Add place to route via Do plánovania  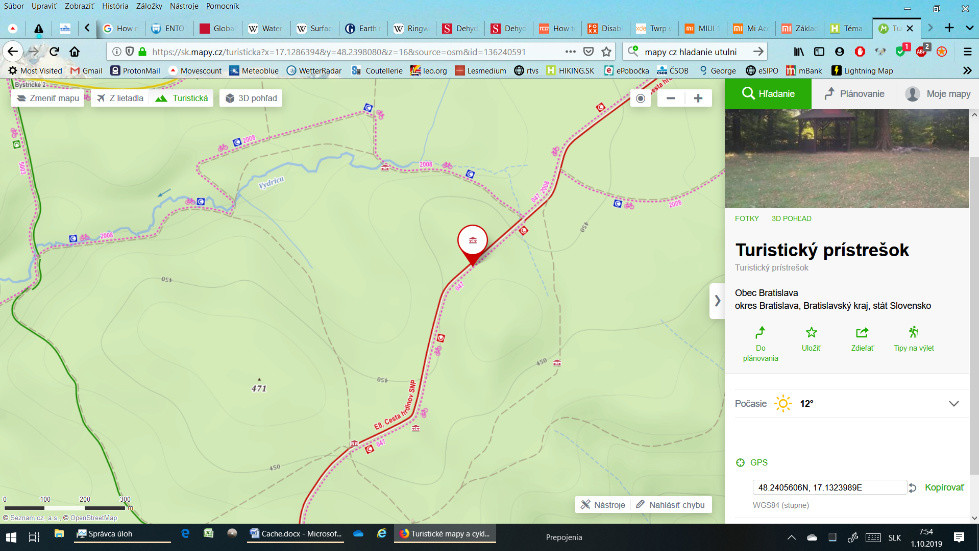pyautogui.click(x=760, y=340)
